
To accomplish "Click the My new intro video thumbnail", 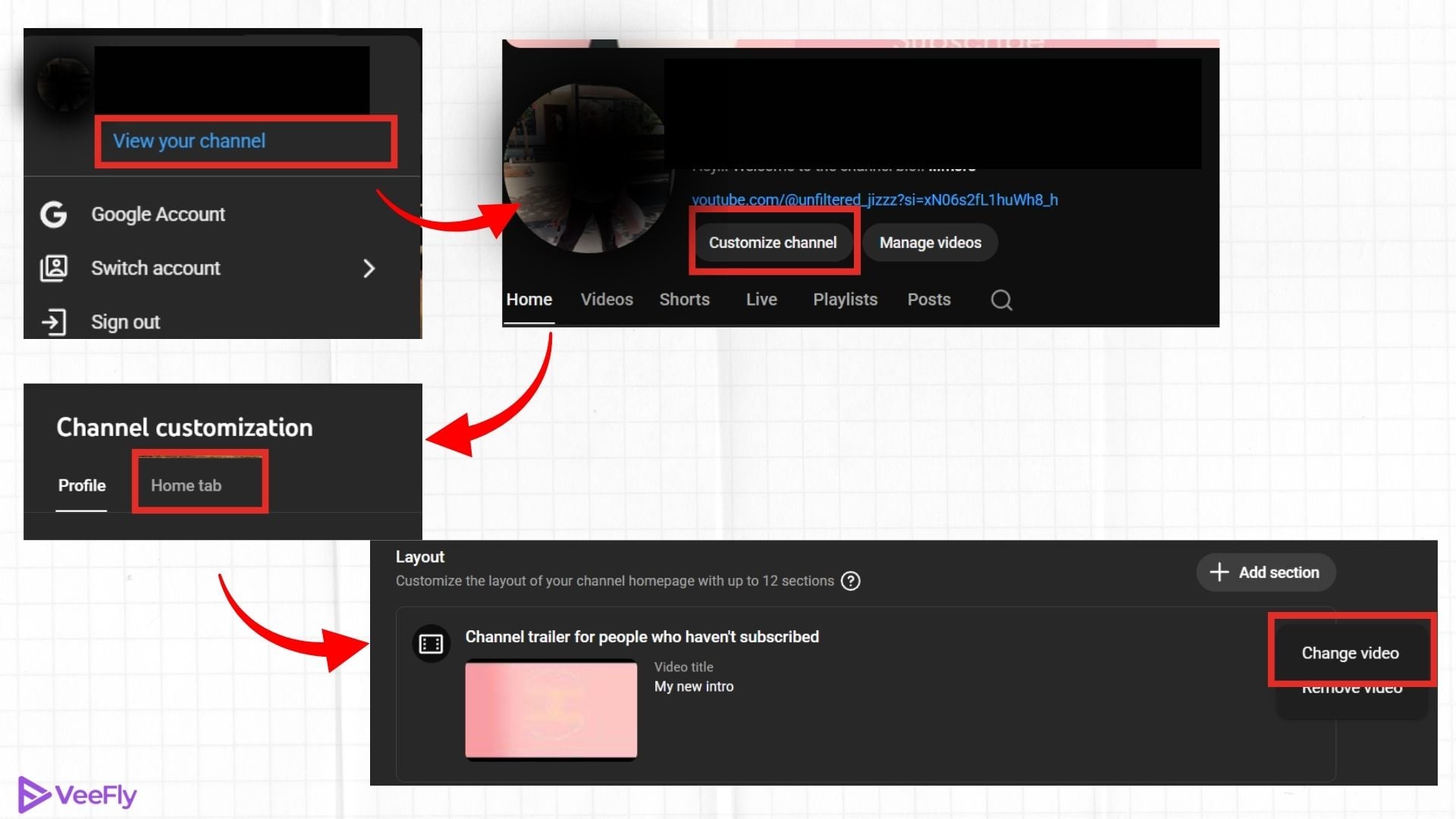I will tap(551, 710).
